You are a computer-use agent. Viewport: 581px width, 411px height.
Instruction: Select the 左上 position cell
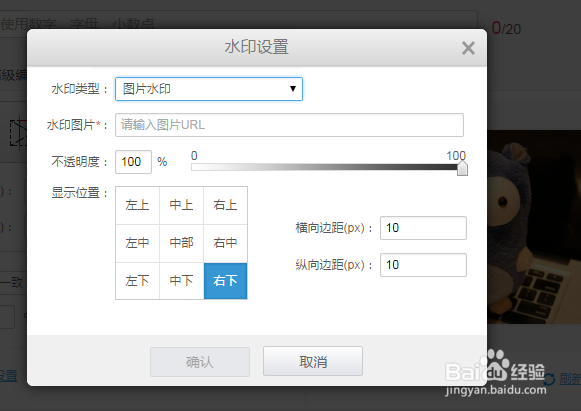coord(137,205)
